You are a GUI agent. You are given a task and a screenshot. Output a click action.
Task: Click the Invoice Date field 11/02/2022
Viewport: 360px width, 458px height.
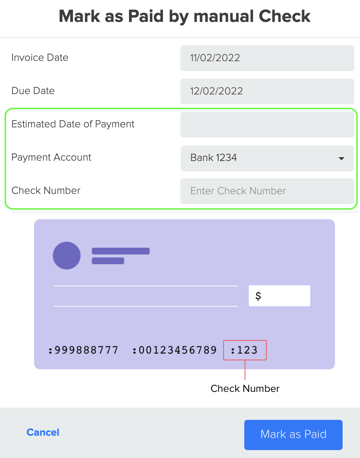[x=267, y=58]
